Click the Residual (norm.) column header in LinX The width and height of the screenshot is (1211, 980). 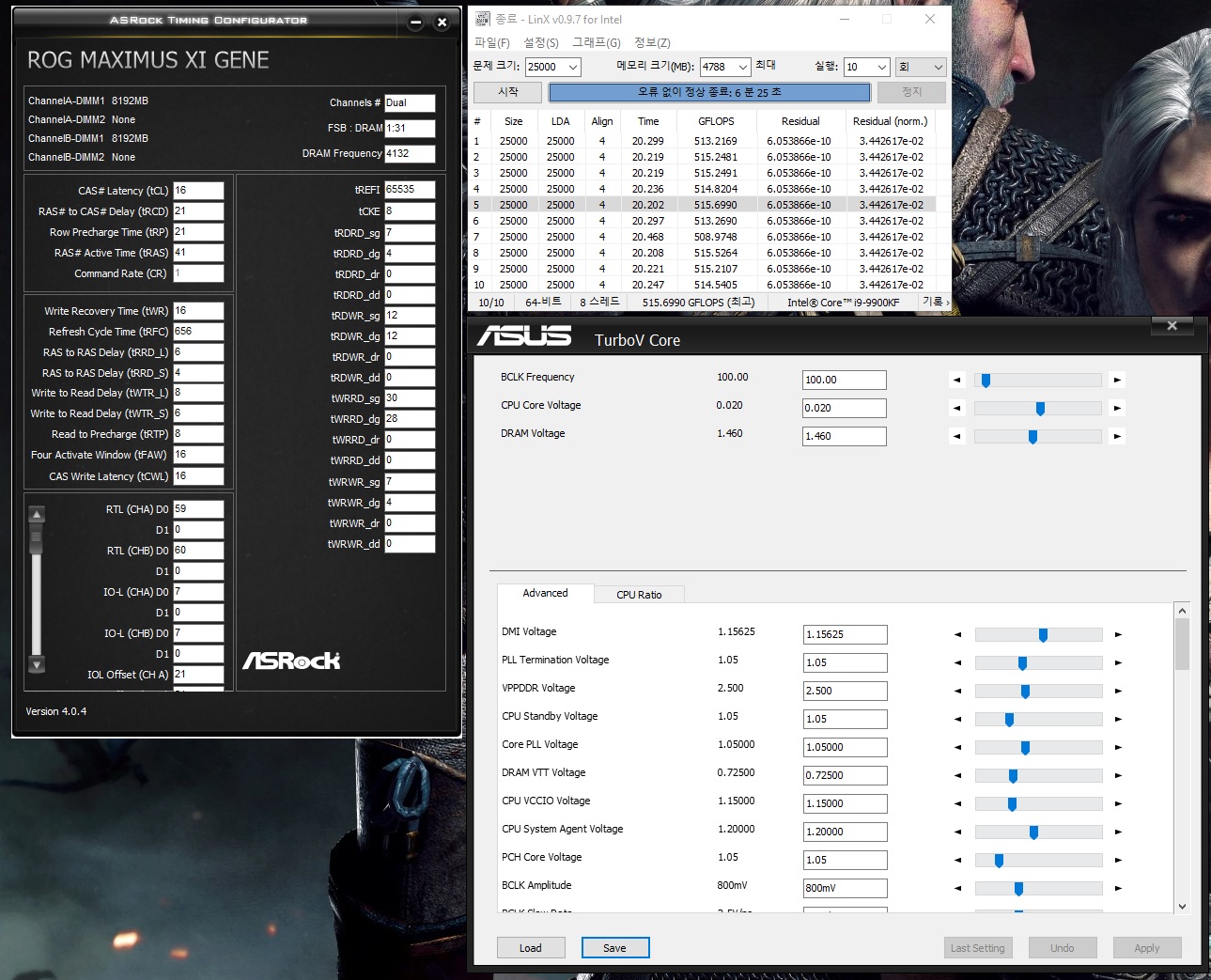point(890,121)
